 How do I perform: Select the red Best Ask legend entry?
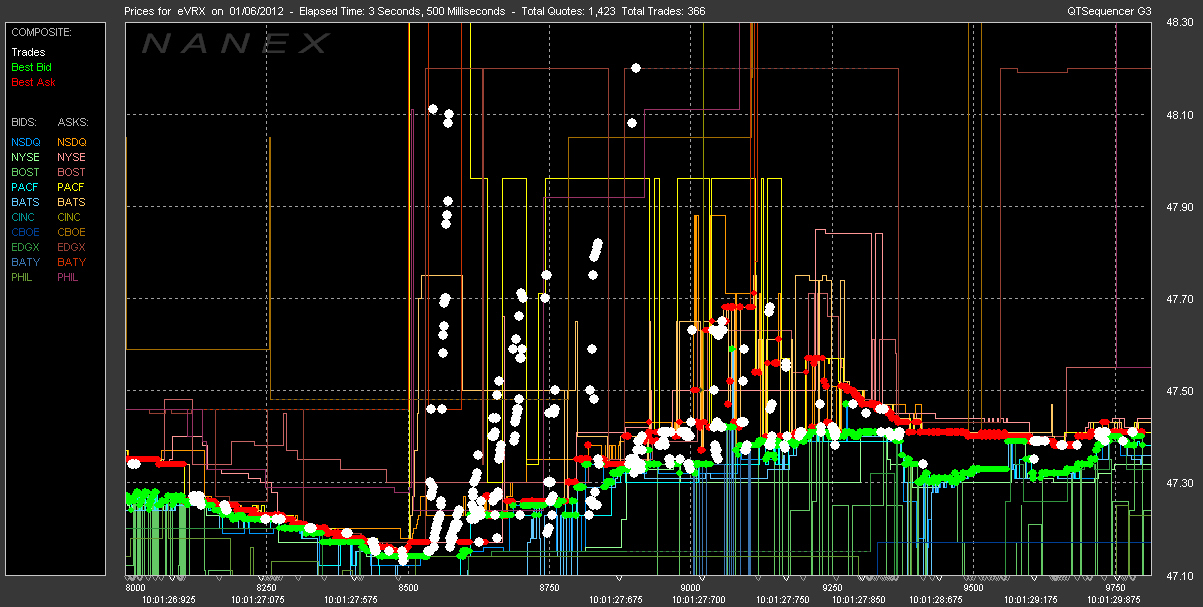(31, 82)
